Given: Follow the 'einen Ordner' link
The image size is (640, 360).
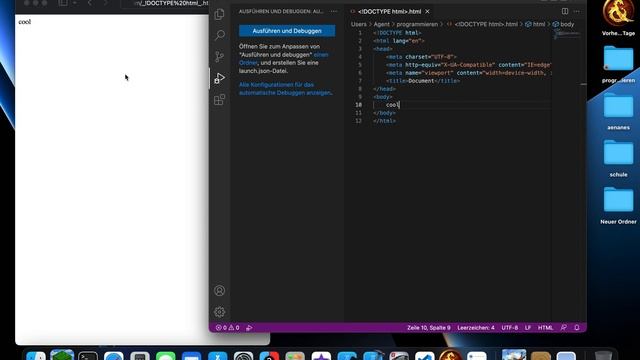Looking at the screenshot, I should (284, 59).
